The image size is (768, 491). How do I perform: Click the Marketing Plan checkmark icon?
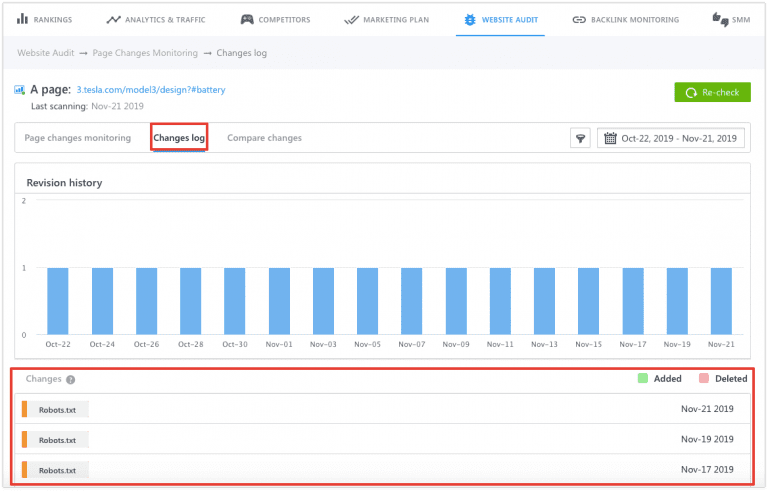tap(351, 20)
